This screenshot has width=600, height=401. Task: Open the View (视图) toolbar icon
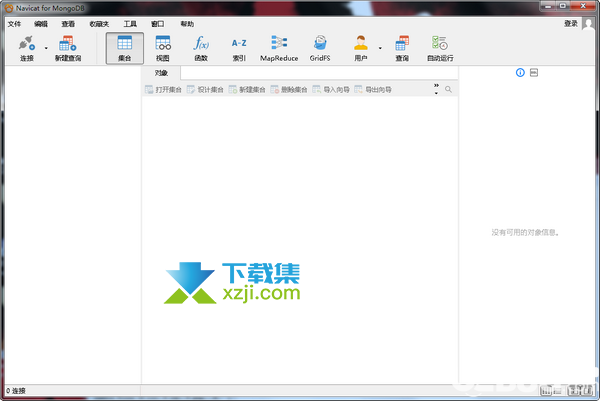(163, 48)
